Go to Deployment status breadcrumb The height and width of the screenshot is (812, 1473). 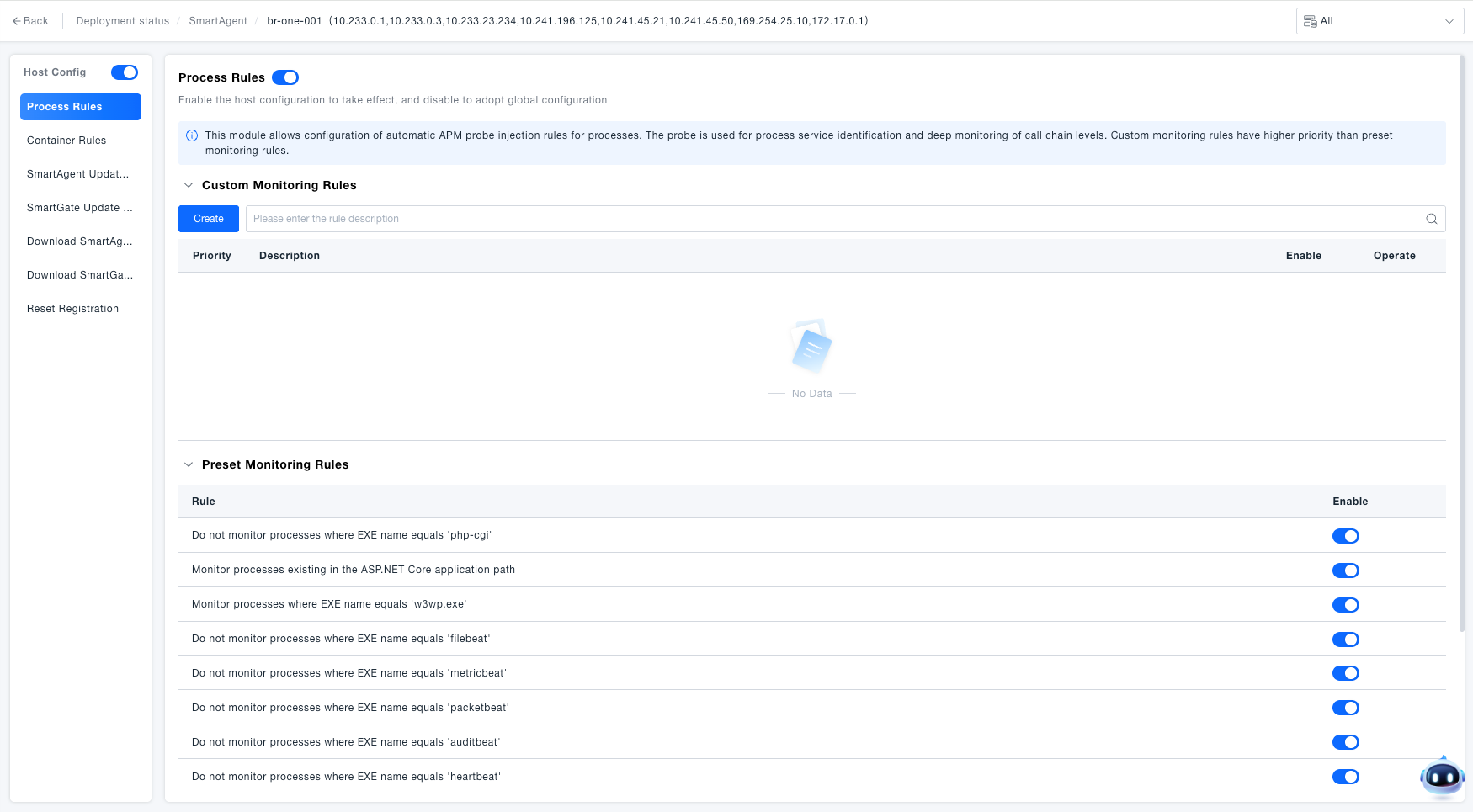(122, 21)
